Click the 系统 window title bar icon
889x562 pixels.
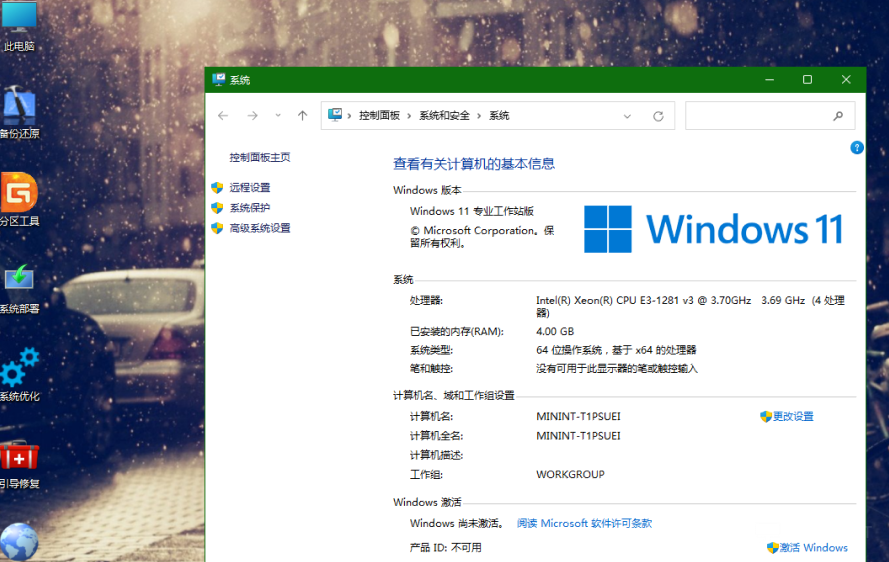pyautogui.click(x=218, y=79)
